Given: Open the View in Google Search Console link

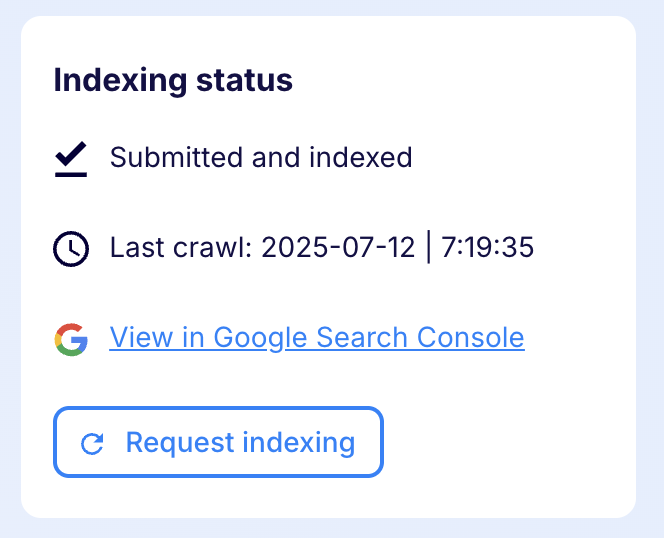Looking at the screenshot, I should coord(317,338).
